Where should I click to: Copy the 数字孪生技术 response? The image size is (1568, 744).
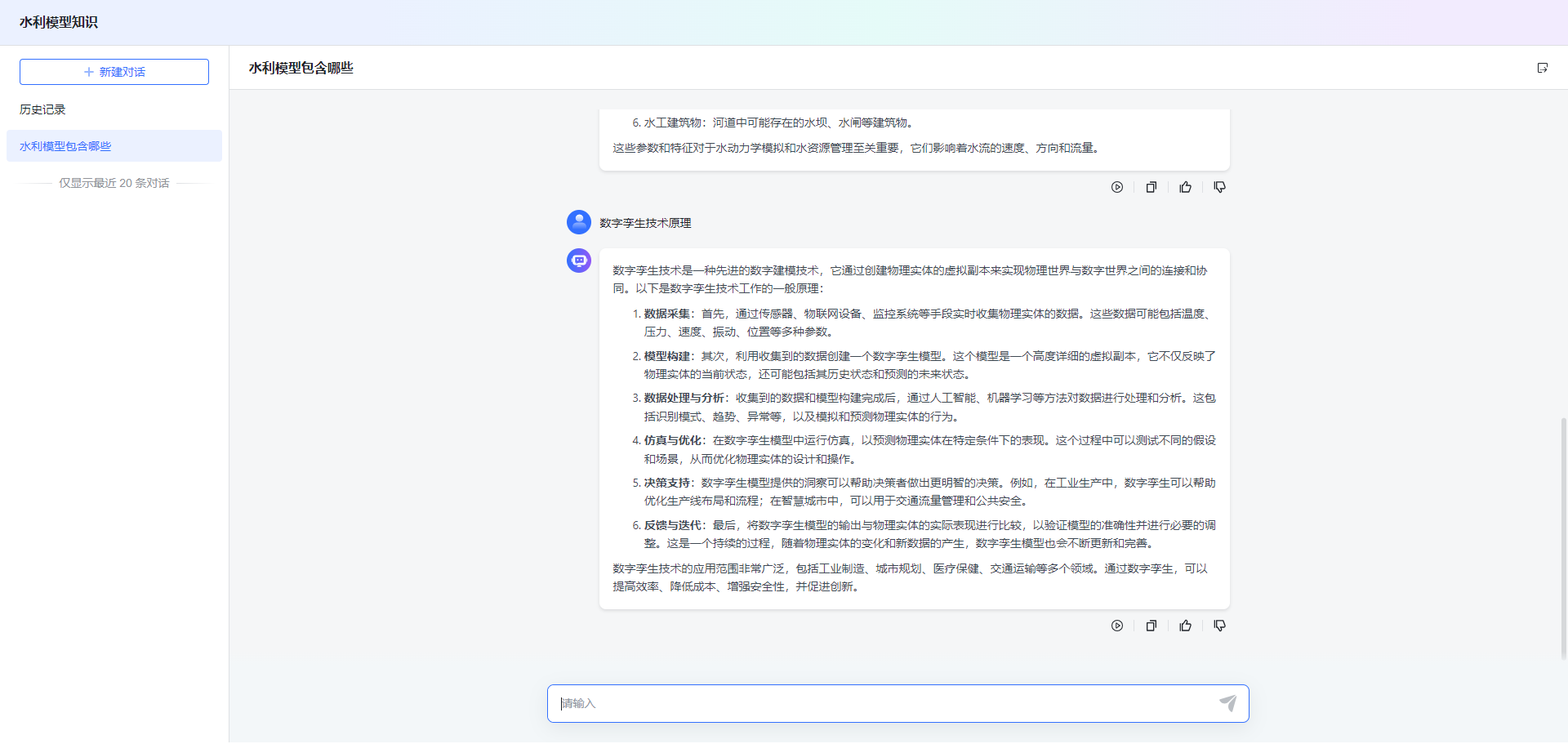tap(1151, 626)
